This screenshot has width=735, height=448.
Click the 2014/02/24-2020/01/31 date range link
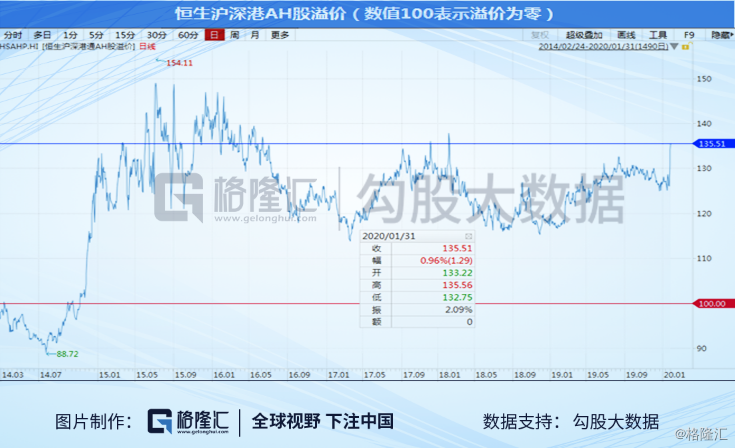point(602,45)
